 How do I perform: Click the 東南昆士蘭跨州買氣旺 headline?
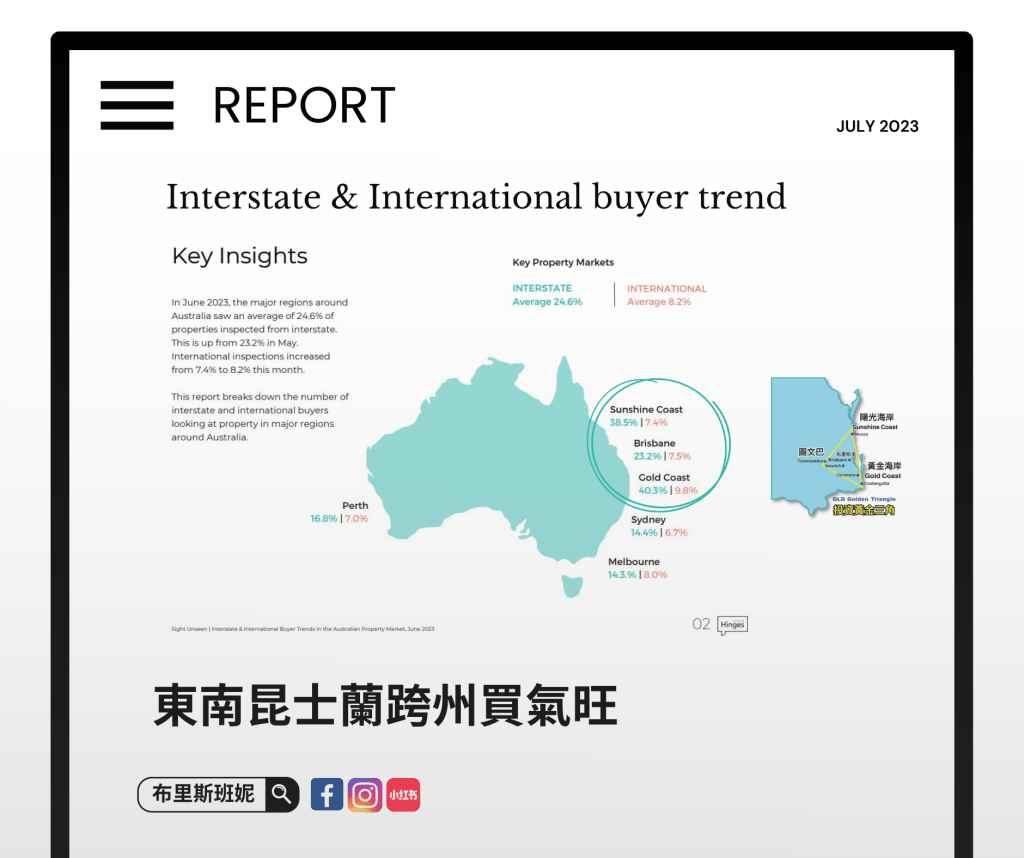click(x=385, y=706)
